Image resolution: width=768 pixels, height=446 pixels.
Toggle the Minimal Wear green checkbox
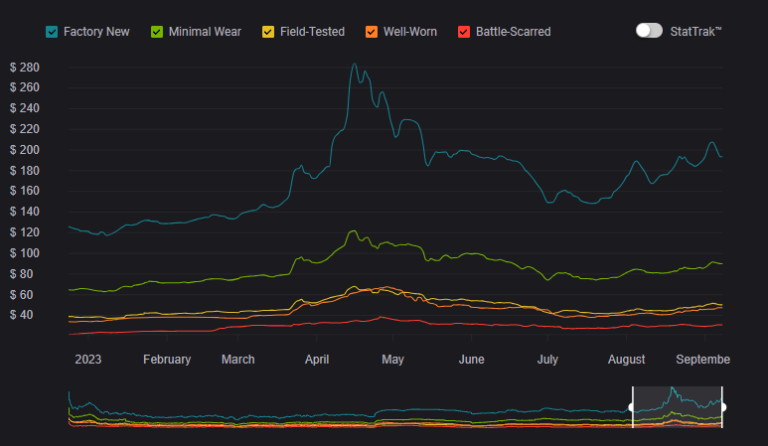coord(157,32)
